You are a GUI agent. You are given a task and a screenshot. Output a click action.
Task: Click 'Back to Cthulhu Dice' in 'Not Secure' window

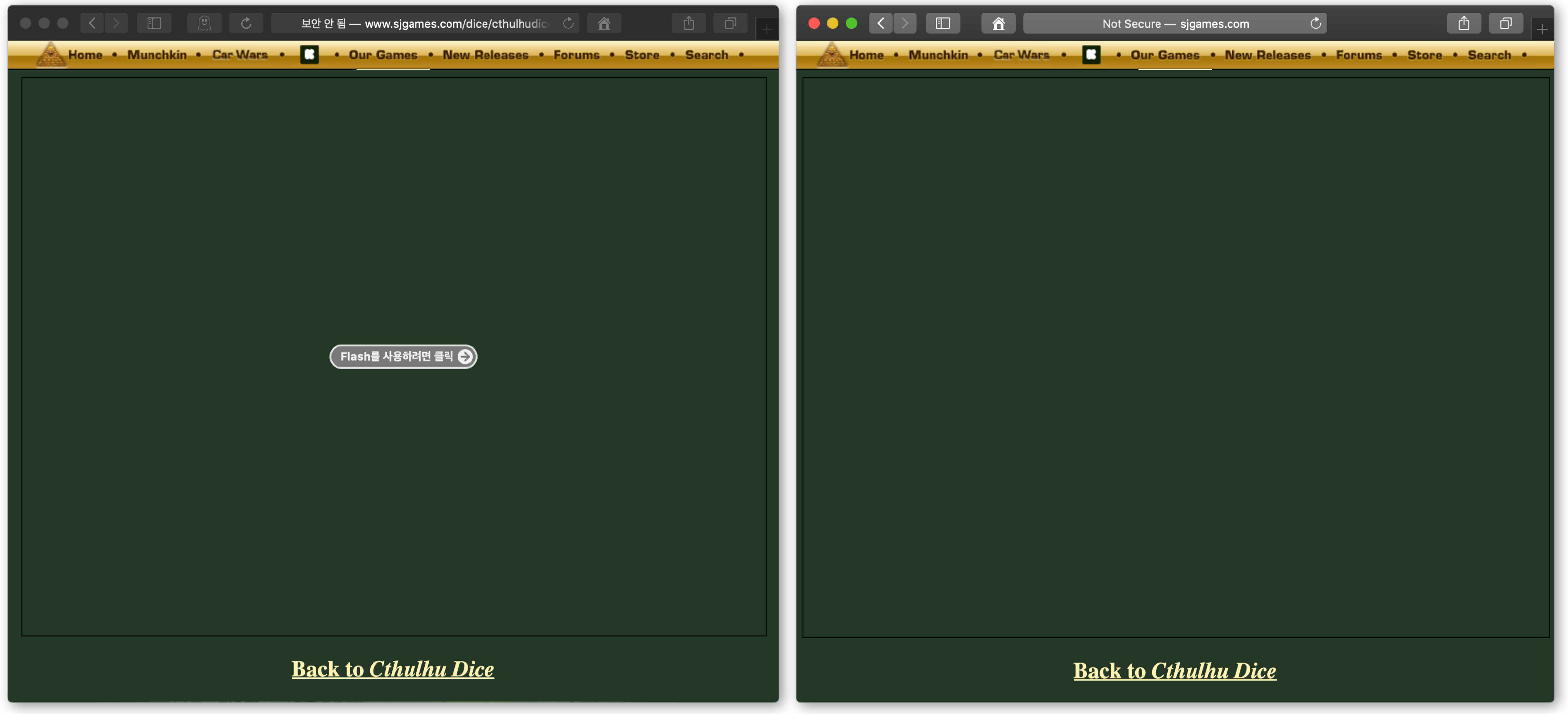(1174, 670)
